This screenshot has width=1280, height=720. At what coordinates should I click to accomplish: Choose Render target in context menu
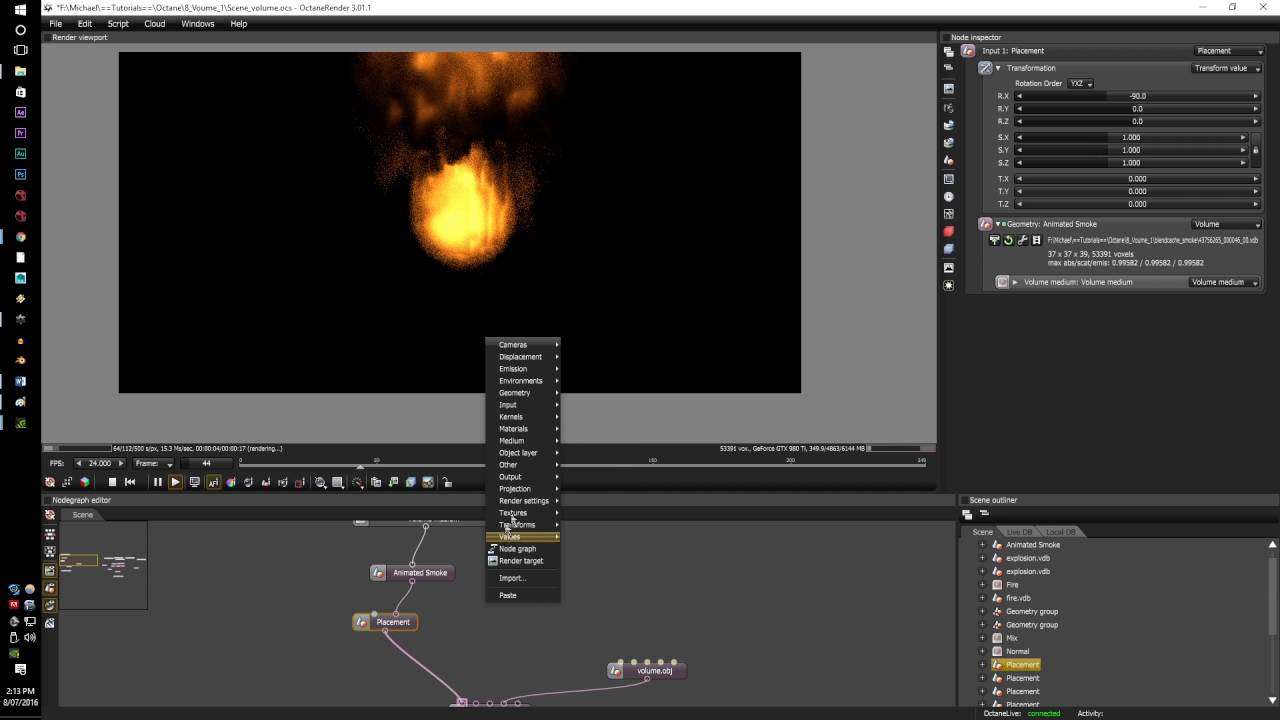(524, 561)
